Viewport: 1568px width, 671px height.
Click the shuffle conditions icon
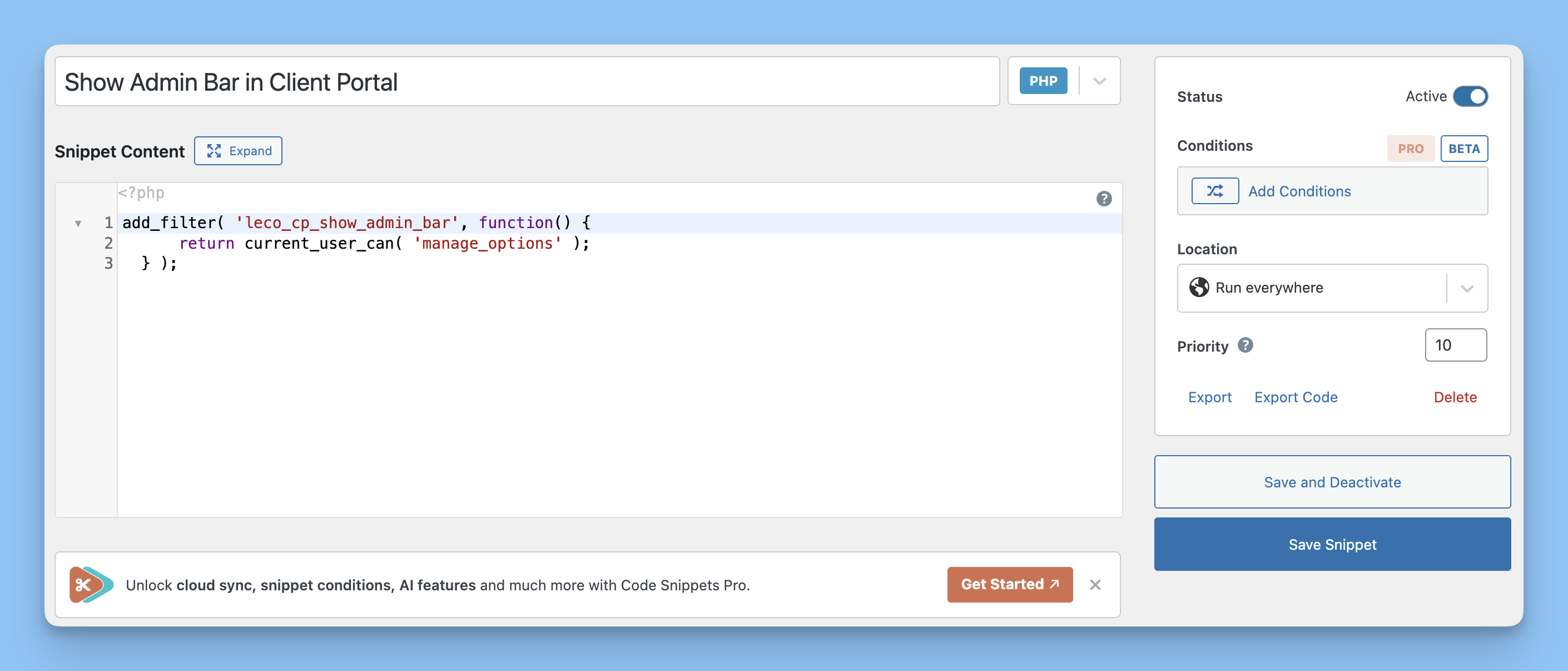click(x=1214, y=191)
